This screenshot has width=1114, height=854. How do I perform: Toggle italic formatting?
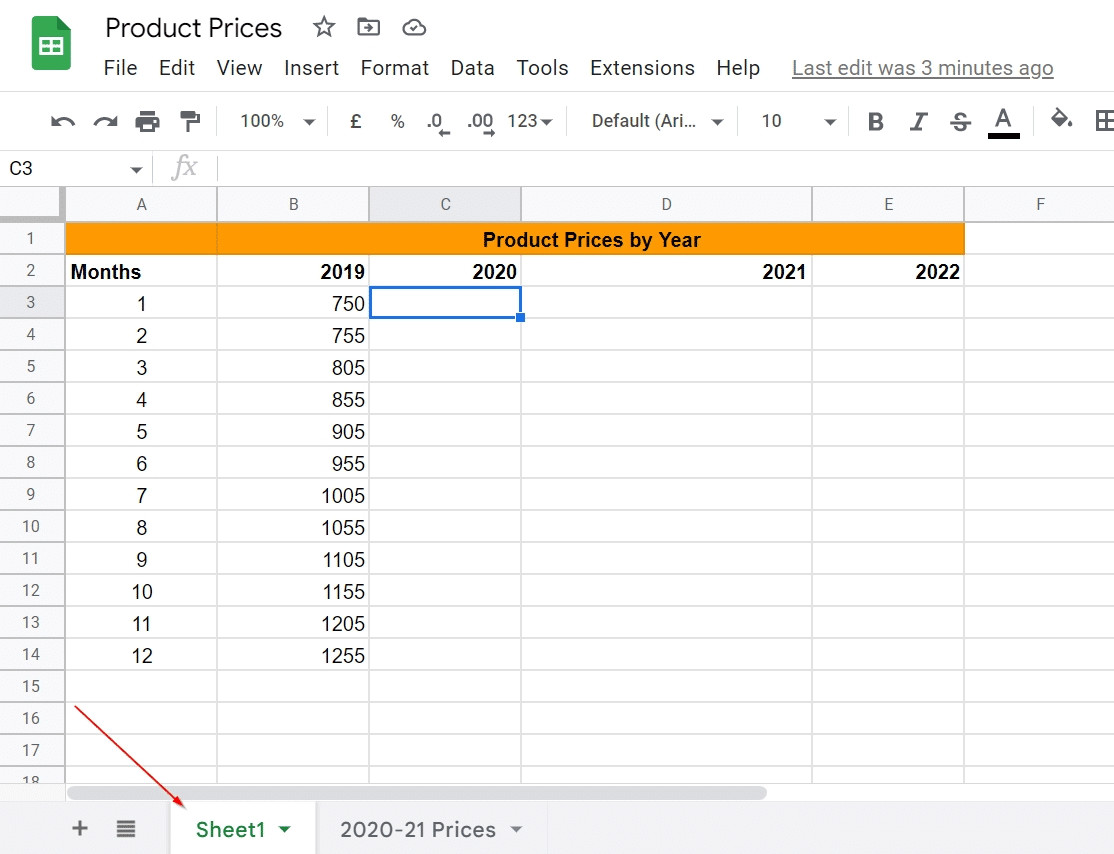point(918,122)
